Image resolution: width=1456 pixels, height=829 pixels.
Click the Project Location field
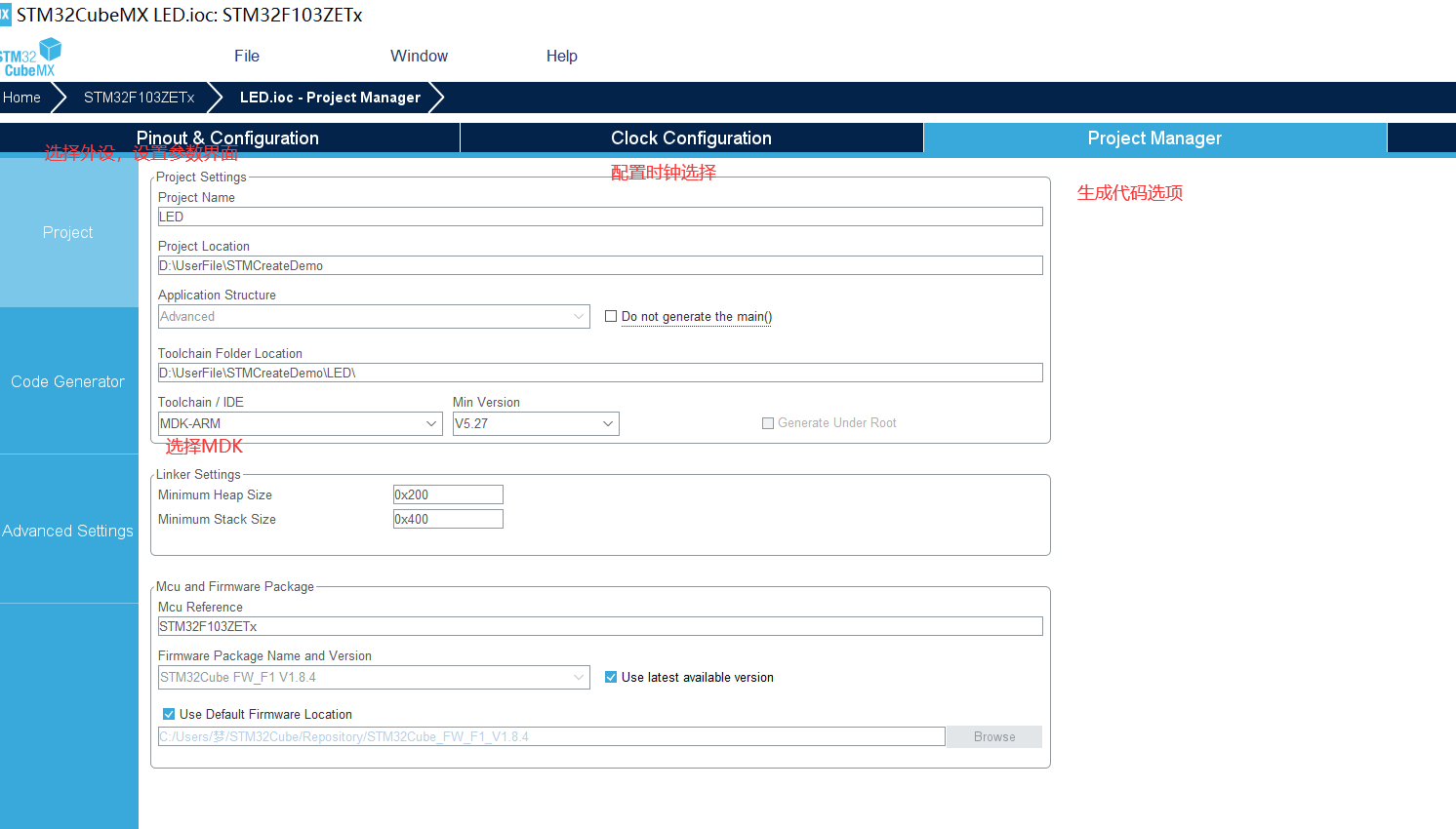(600, 265)
